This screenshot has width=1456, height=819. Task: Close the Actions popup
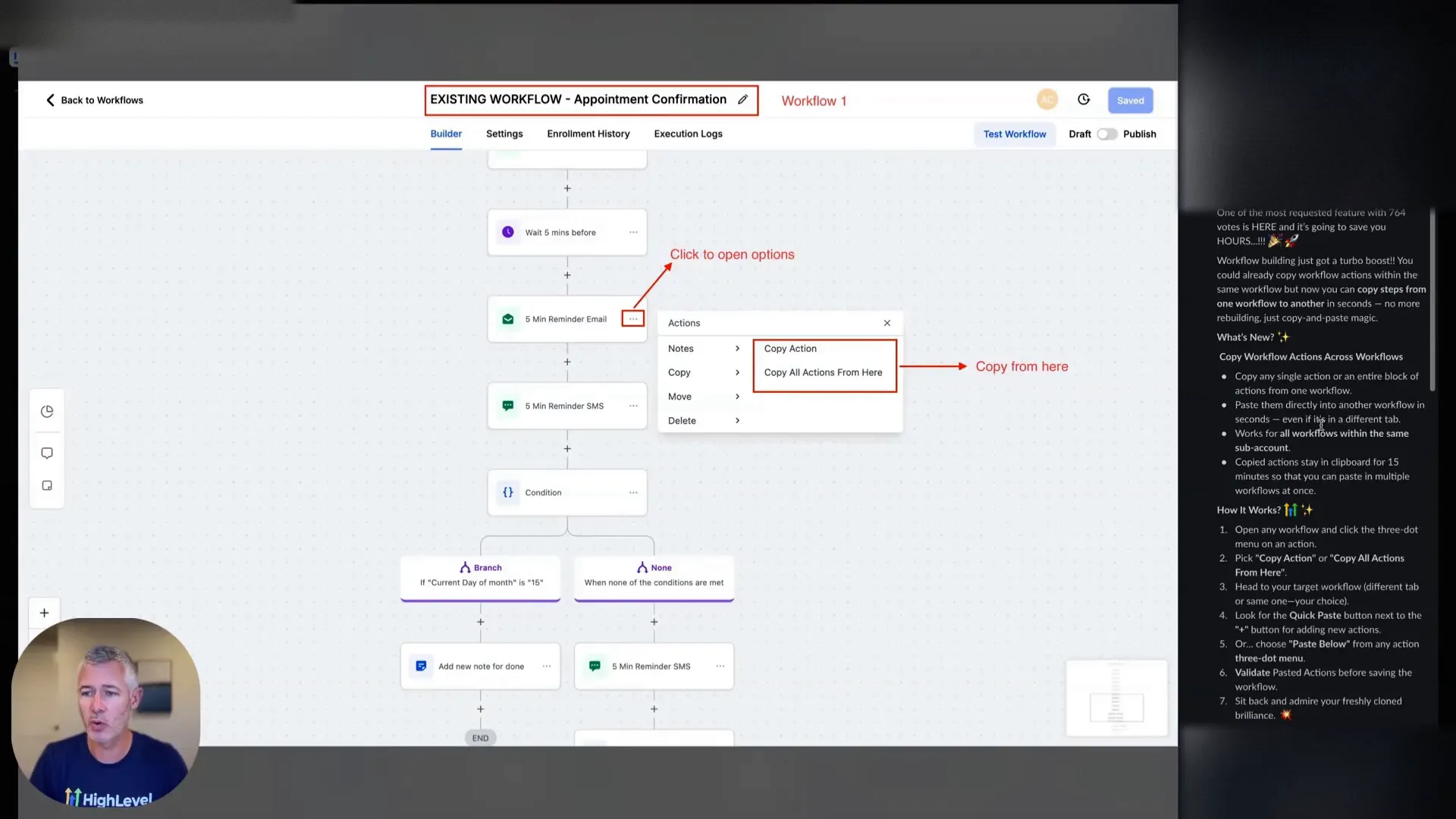click(887, 323)
